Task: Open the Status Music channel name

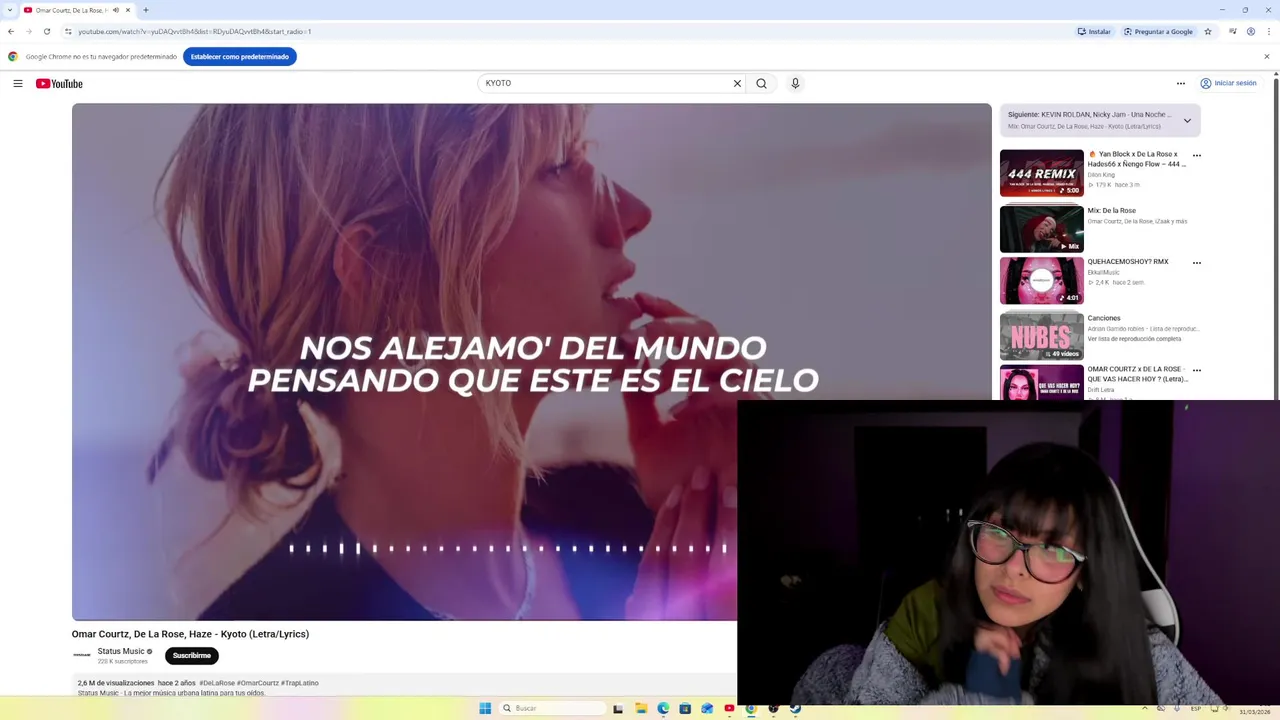Action: point(121,651)
